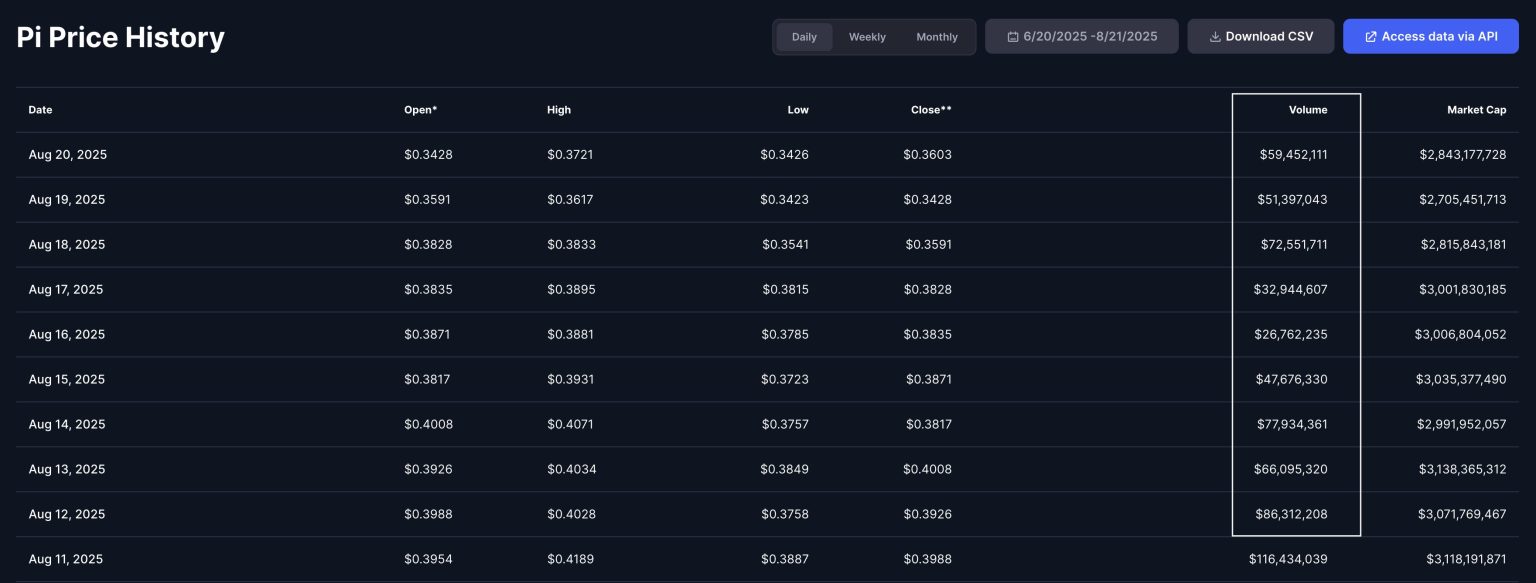Open Access data via API

coord(1431,35)
